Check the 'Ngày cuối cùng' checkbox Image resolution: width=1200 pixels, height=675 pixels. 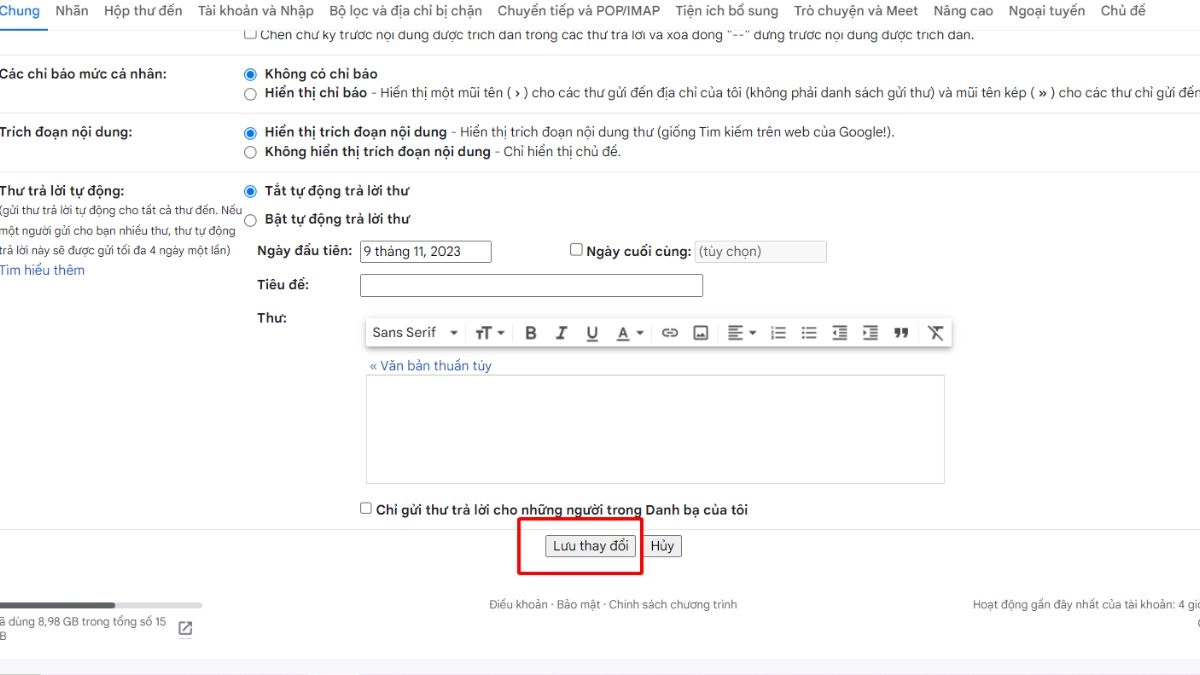(x=576, y=250)
